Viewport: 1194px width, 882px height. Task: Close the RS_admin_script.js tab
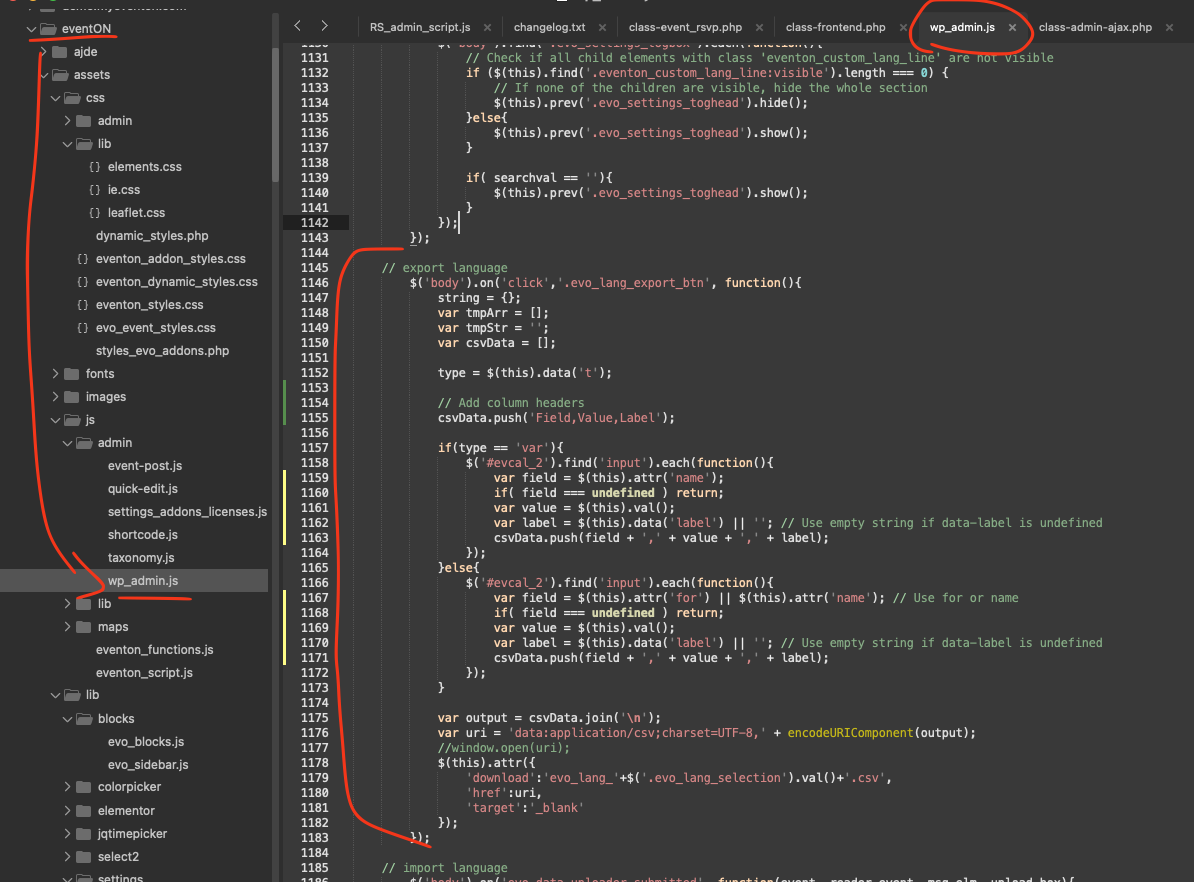point(487,27)
